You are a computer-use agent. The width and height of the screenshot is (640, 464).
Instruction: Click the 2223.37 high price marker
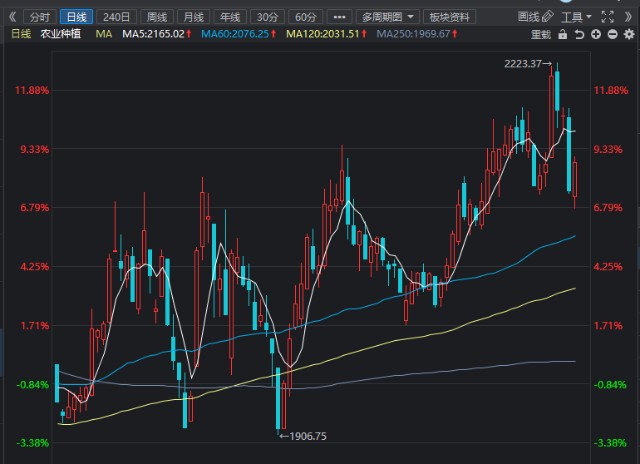pyautogui.click(x=526, y=64)
